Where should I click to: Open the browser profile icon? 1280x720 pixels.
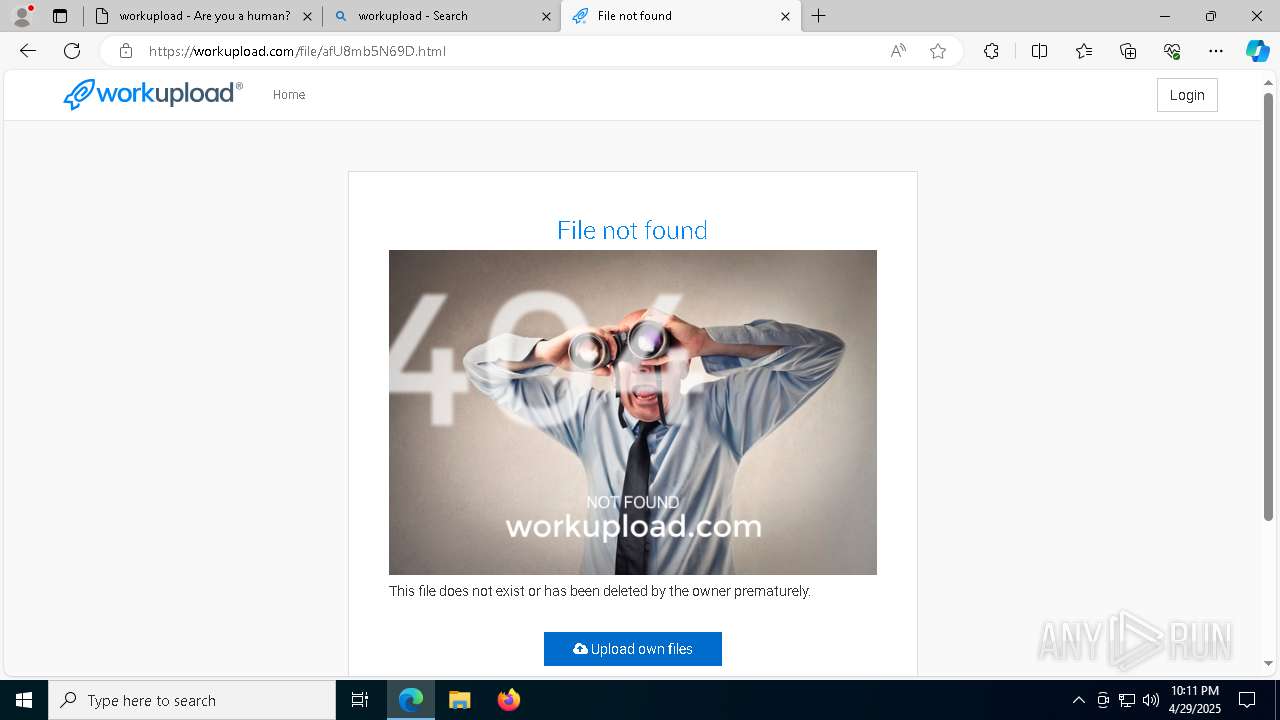(x=22, y=16)
